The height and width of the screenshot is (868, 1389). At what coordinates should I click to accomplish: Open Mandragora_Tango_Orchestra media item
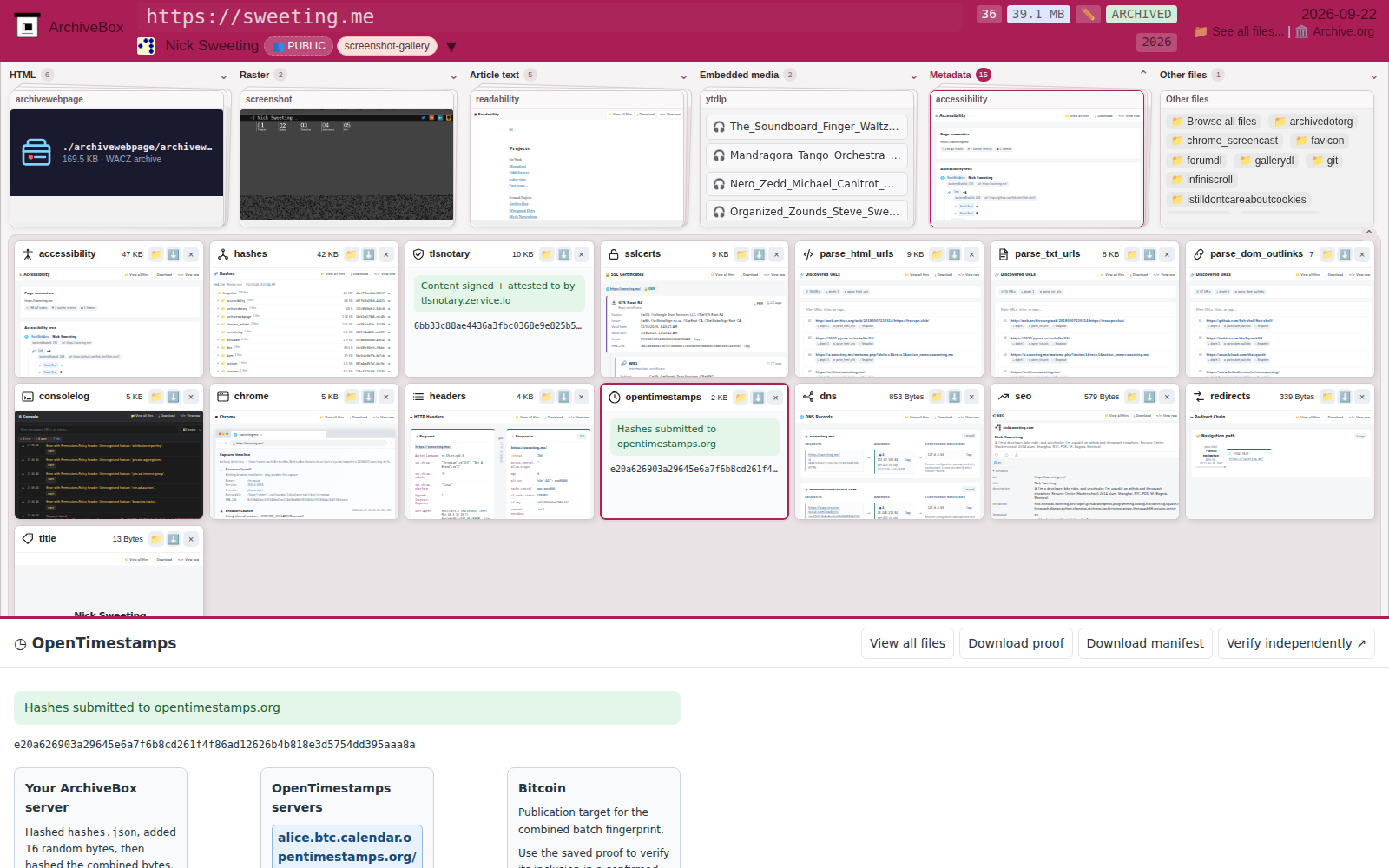click(807, 155)
